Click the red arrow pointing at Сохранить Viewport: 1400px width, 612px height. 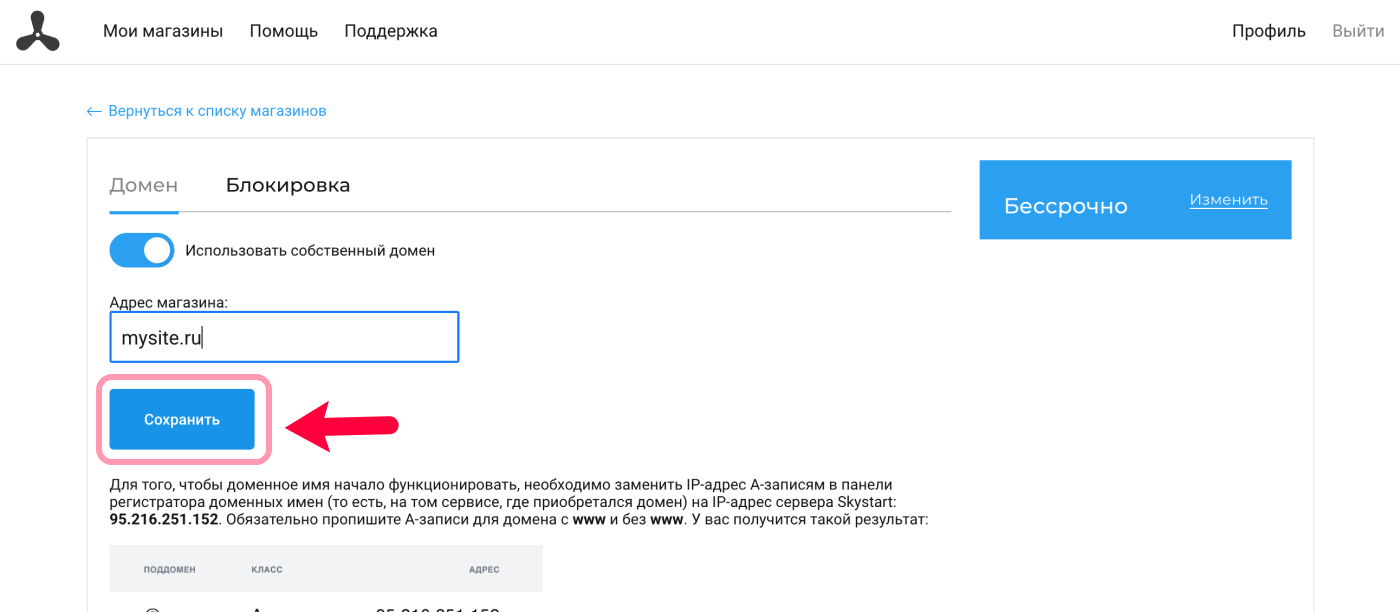[x=342, y=426]
